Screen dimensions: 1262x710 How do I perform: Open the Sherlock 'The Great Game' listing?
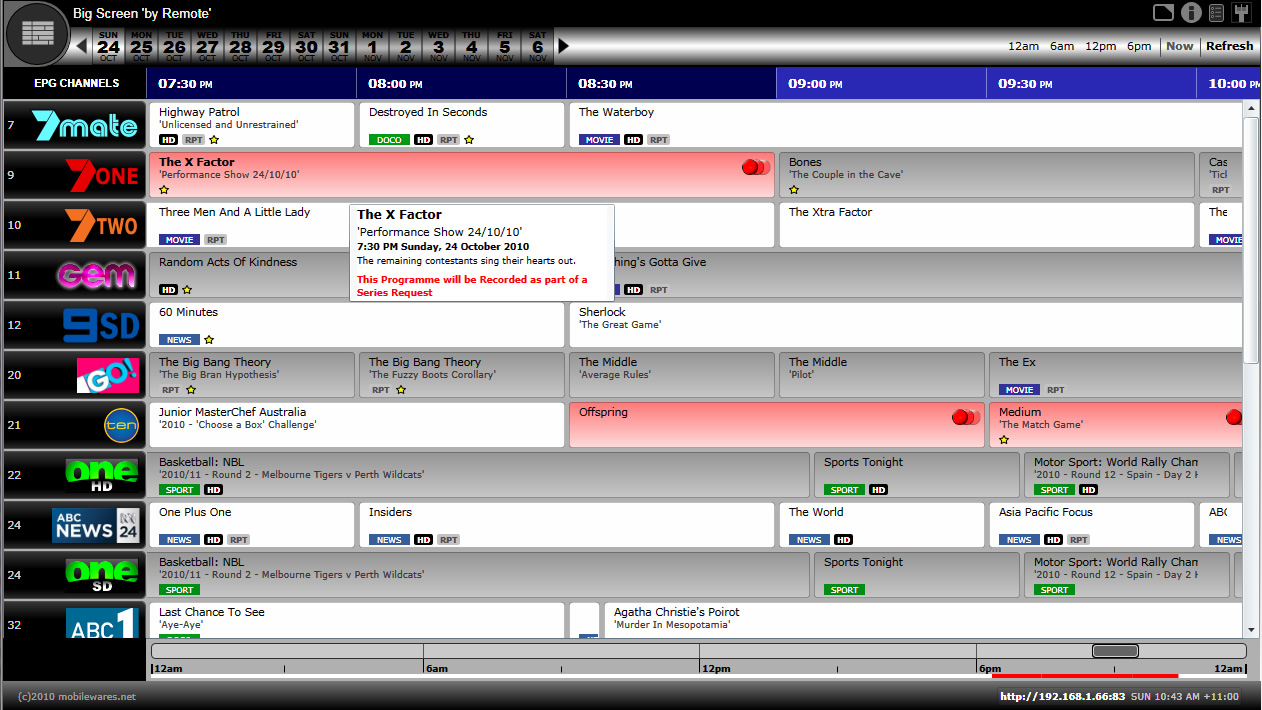905,325
